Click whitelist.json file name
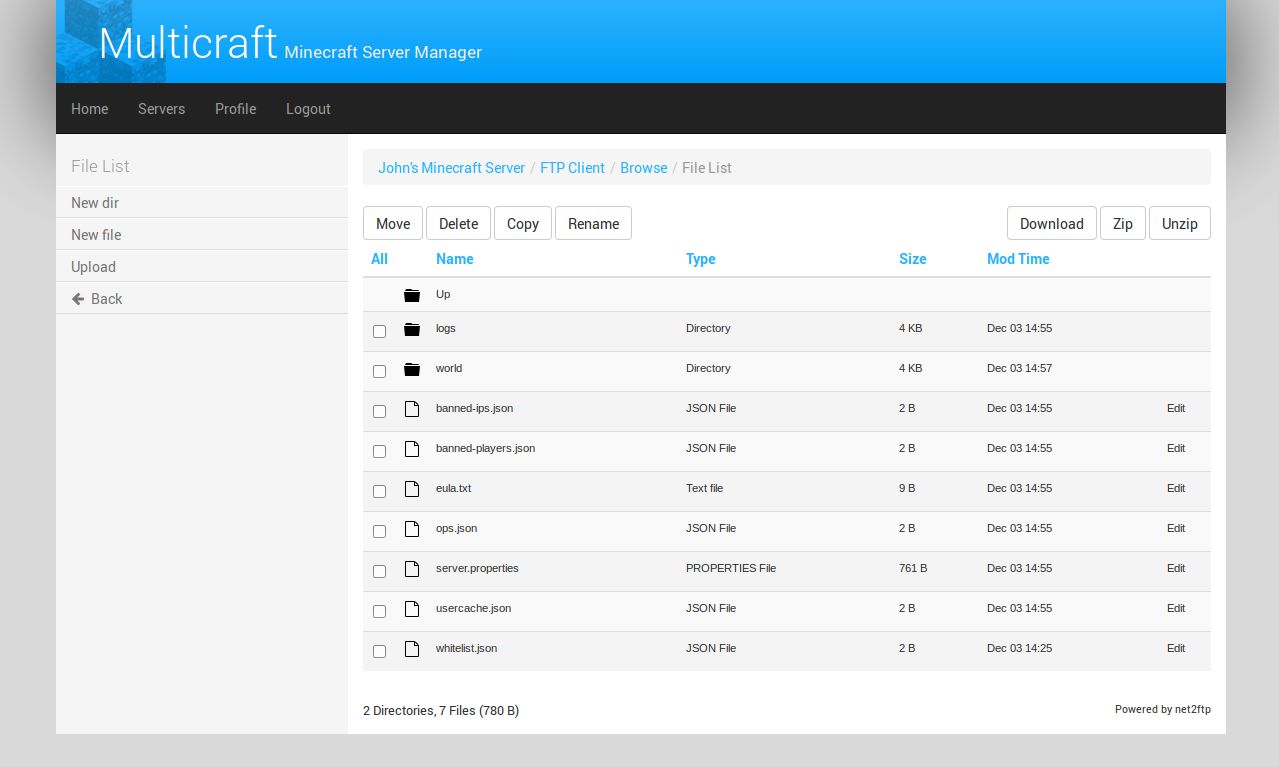This screenshot has height=767, width=1279. pyautogui.click(x=466, y=648)
